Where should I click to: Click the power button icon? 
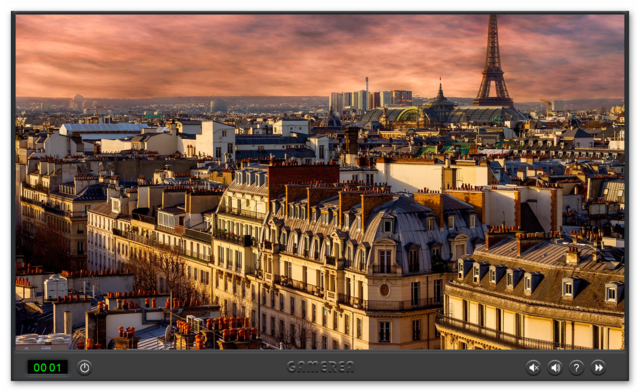click(84, 368)
